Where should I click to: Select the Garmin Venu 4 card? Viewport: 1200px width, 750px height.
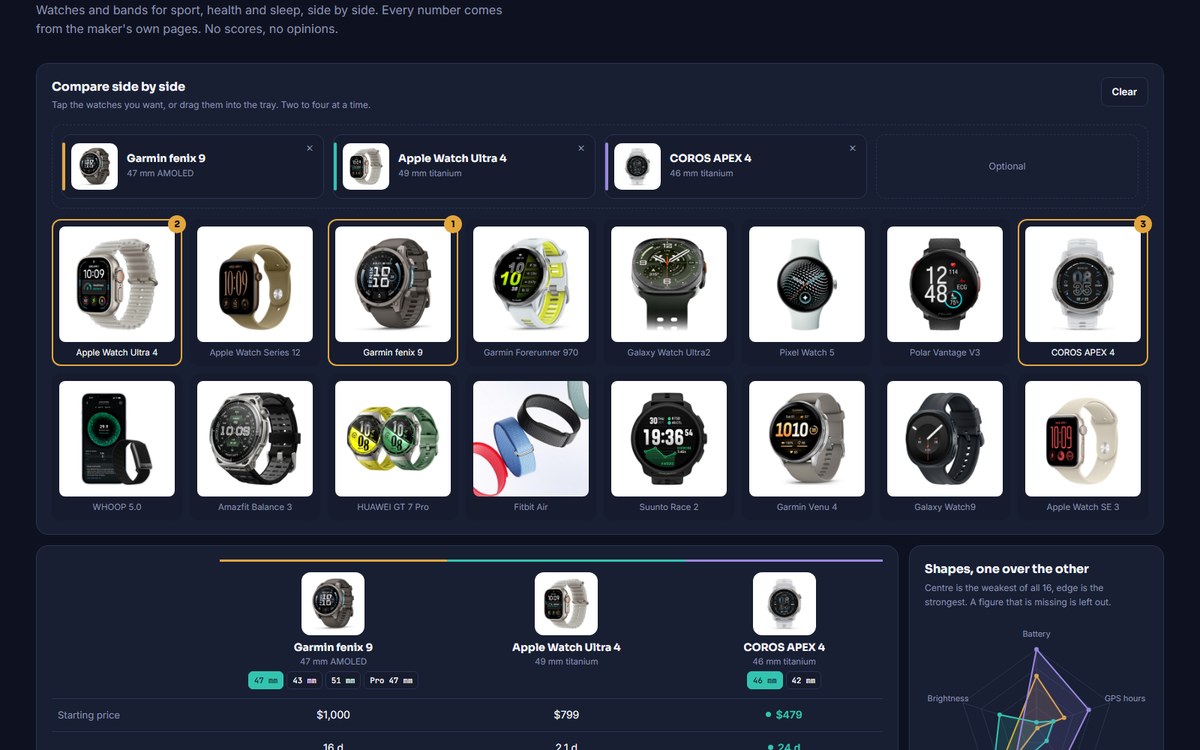[807, 447]
